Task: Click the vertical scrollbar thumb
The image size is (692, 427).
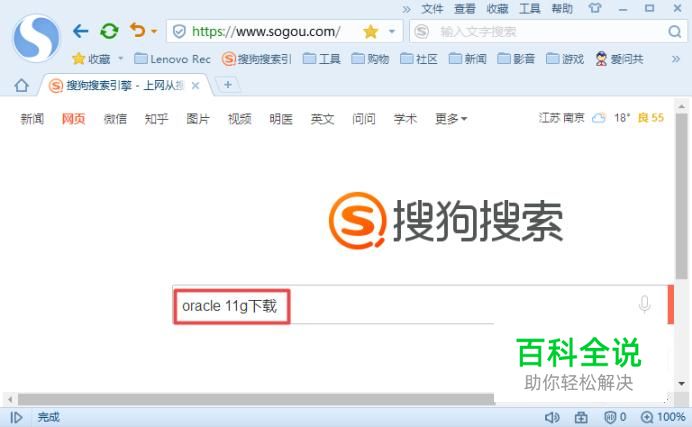Action: pos(682,196)
